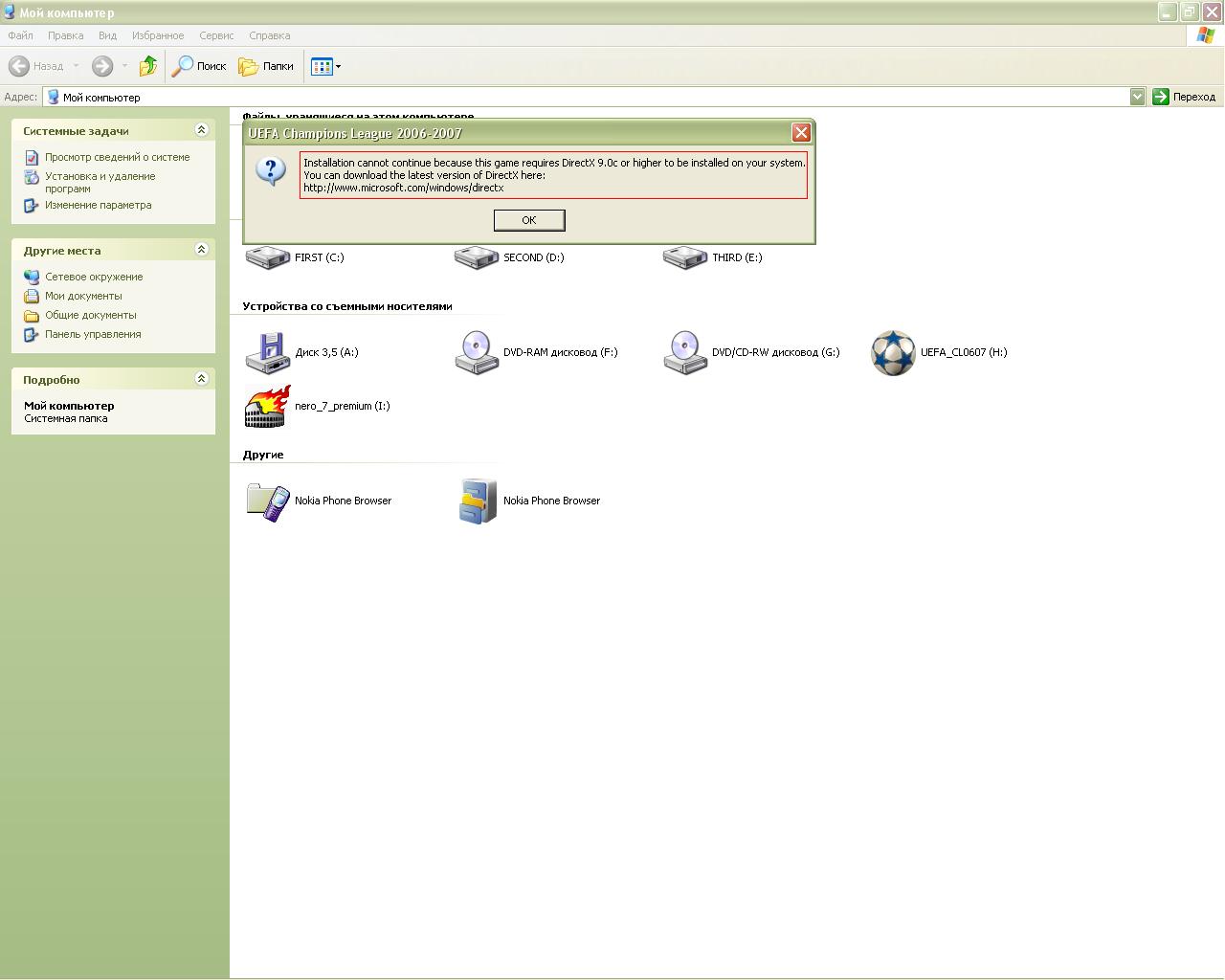Open the THIRD (E:) drive icon

coord(685,256)
